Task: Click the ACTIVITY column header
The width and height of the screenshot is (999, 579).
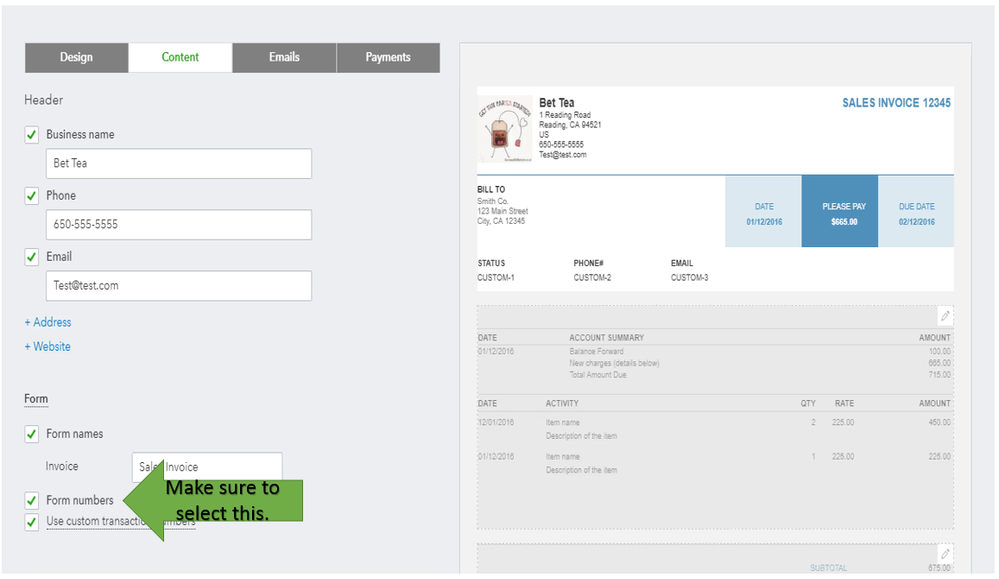Action: click(x=562, y=403)
